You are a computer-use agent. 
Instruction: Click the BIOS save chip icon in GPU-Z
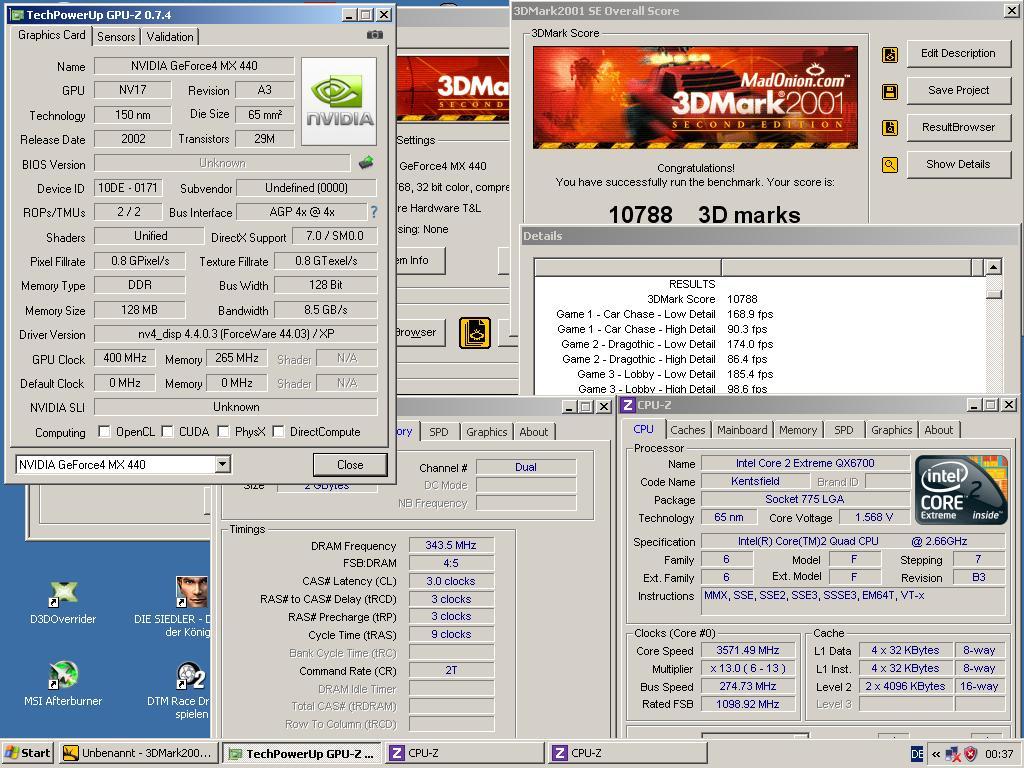click(x=366, y=163)
